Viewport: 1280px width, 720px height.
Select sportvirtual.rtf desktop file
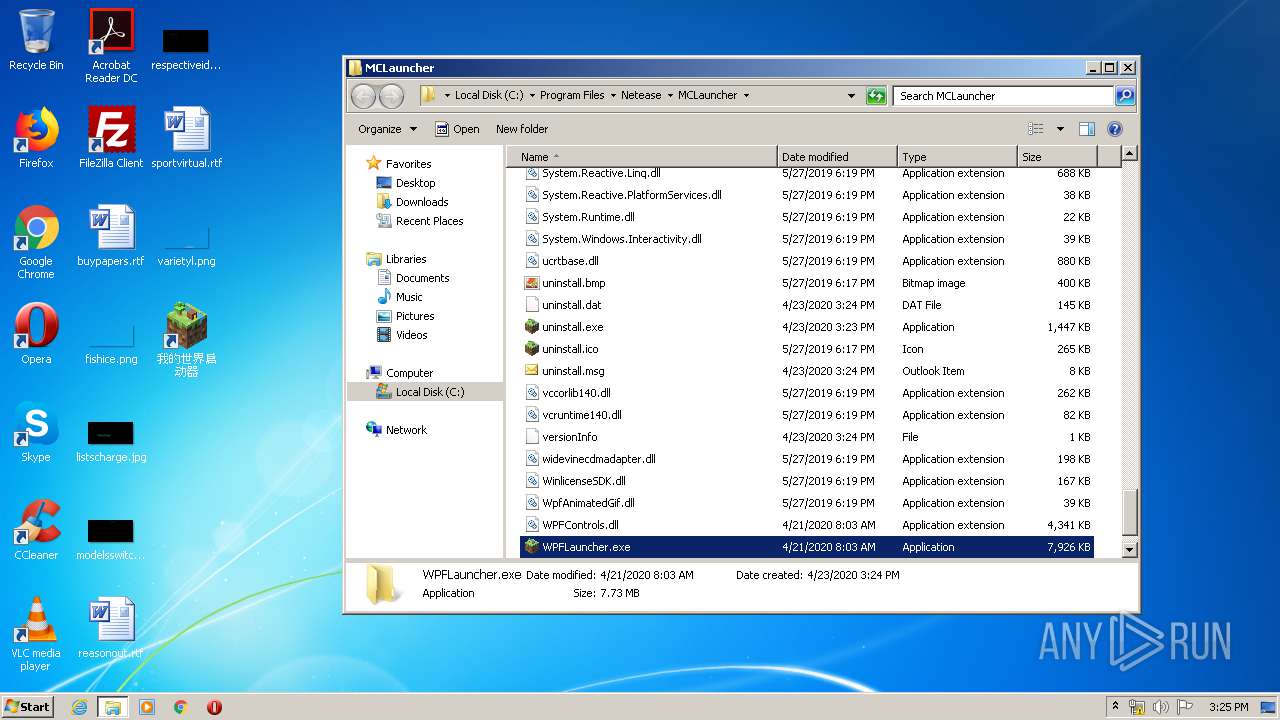click(186, 138)
